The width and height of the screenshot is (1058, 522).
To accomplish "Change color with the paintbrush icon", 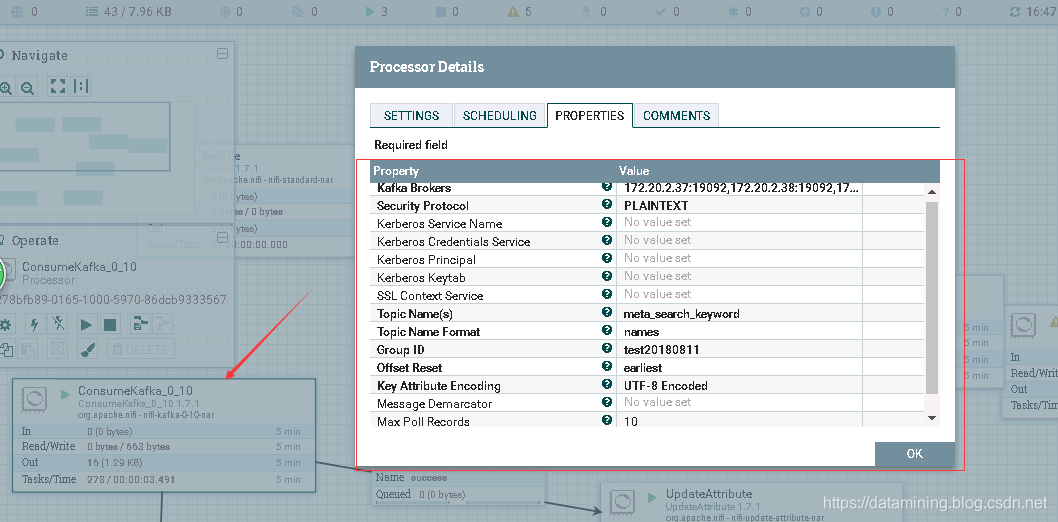I will 88,349.
